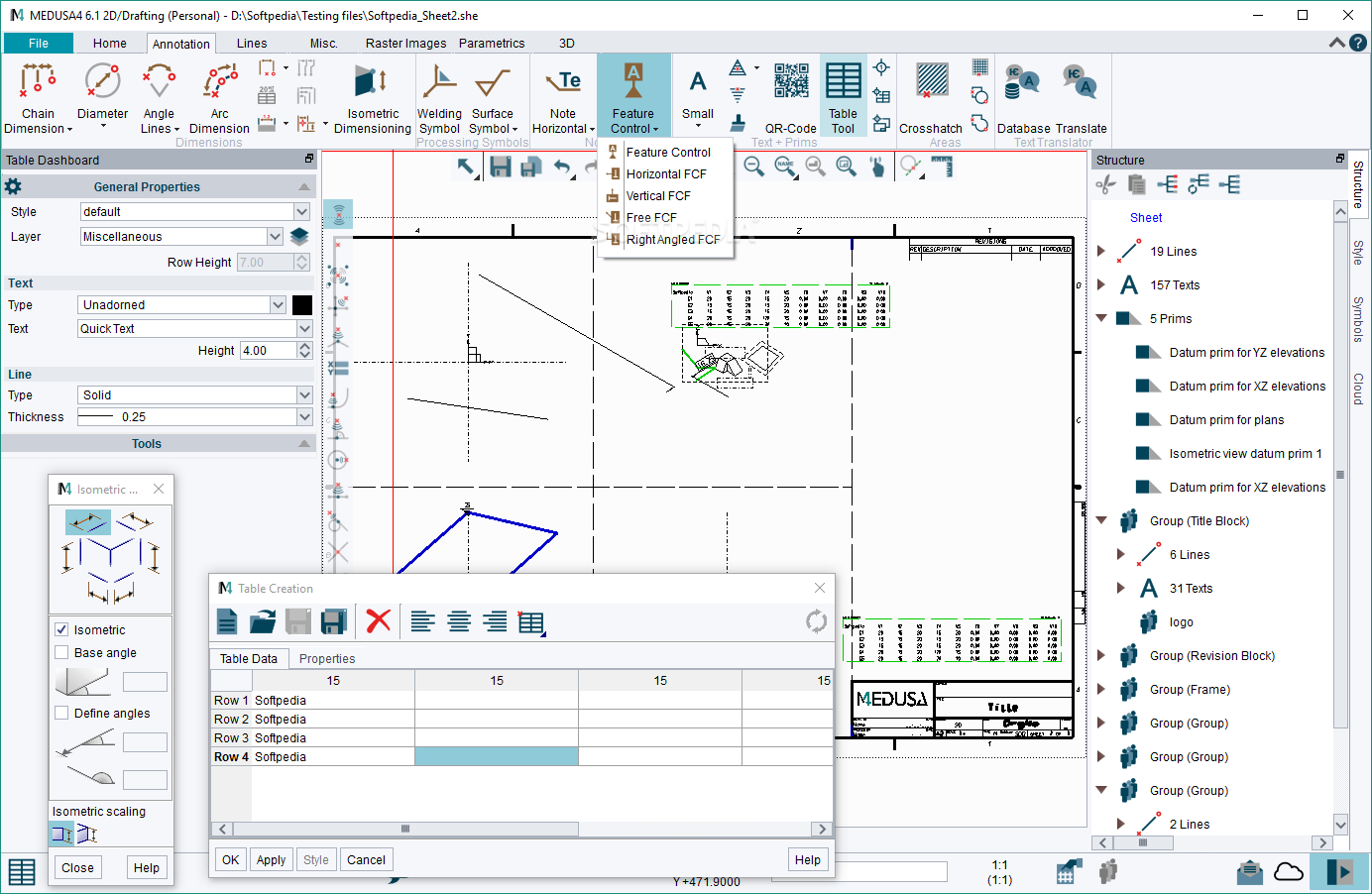Choose Horizontal FCF from menu

[666, 174]
